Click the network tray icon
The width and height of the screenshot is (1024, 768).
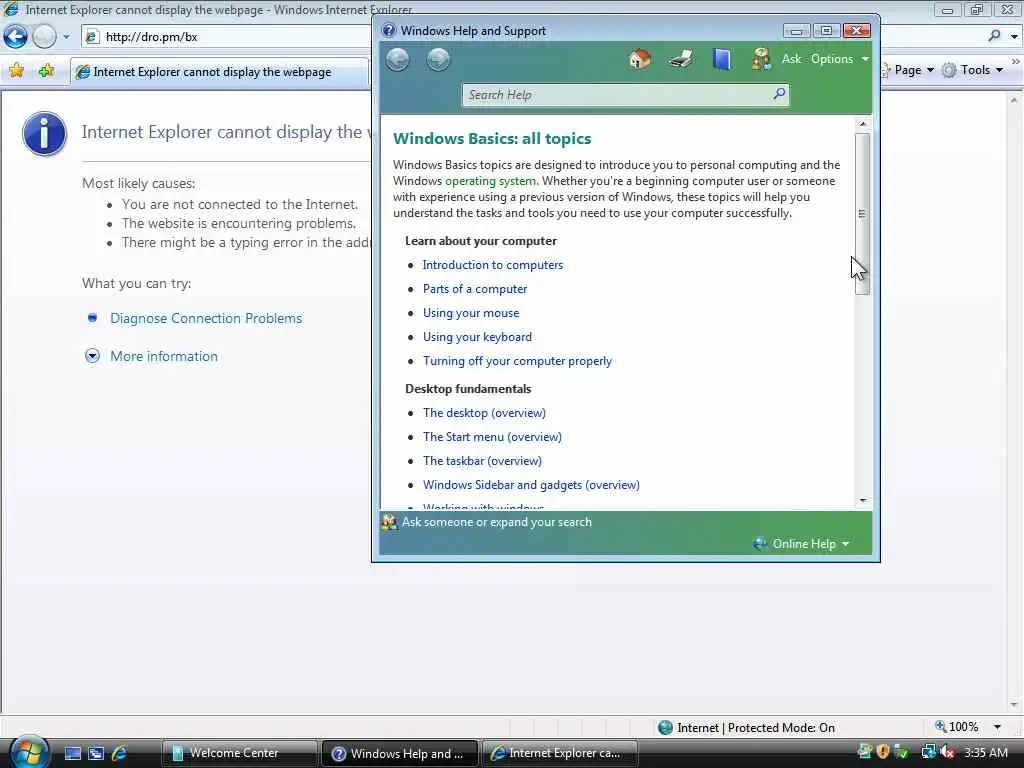[x=928, y=752]
